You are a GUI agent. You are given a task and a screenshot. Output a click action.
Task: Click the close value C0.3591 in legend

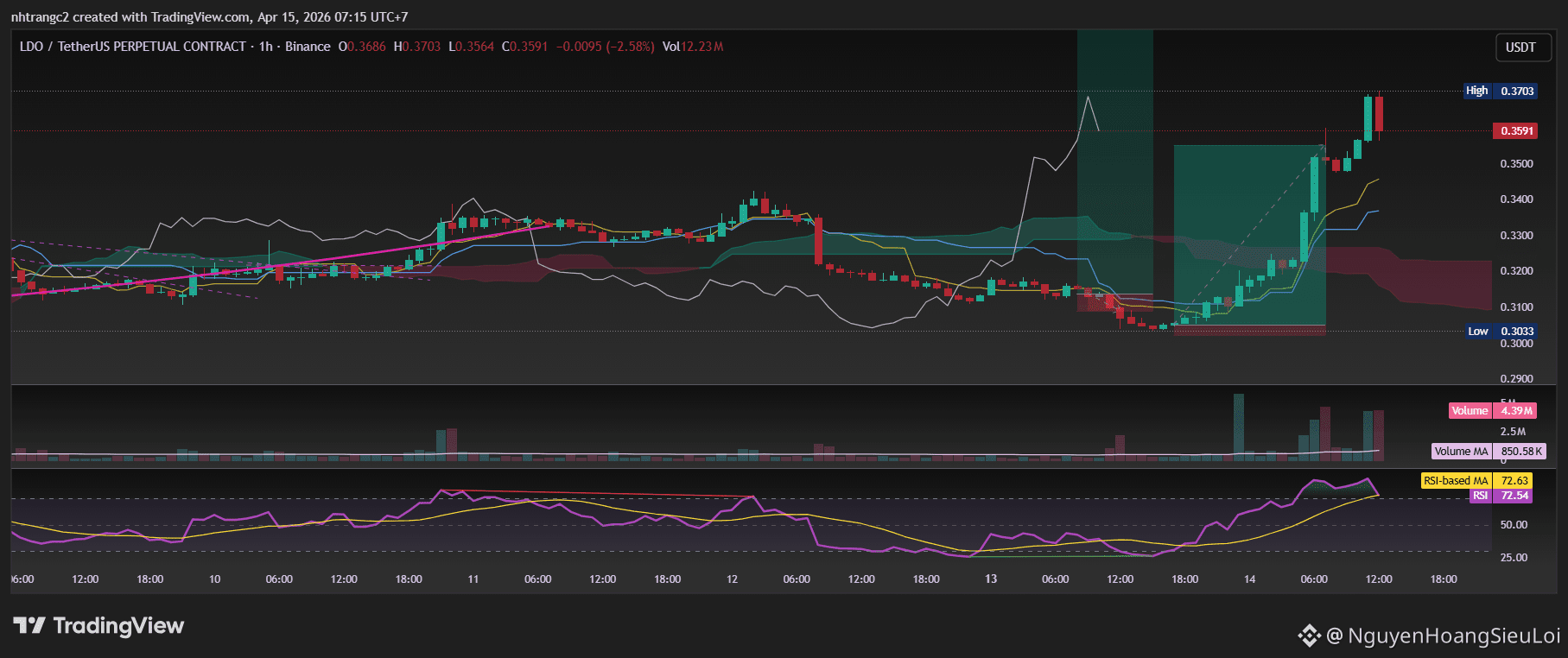point(525,47)
